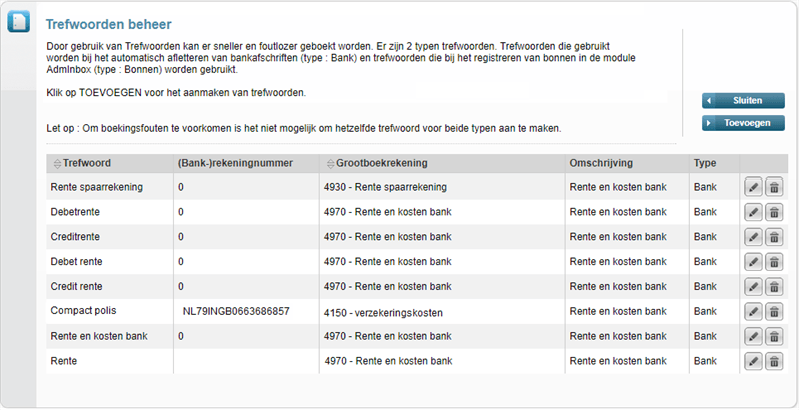This screenshot has height=410, width=799.
Task: Sort by Grootboekrekening column arrows
Action: [330, 163]
